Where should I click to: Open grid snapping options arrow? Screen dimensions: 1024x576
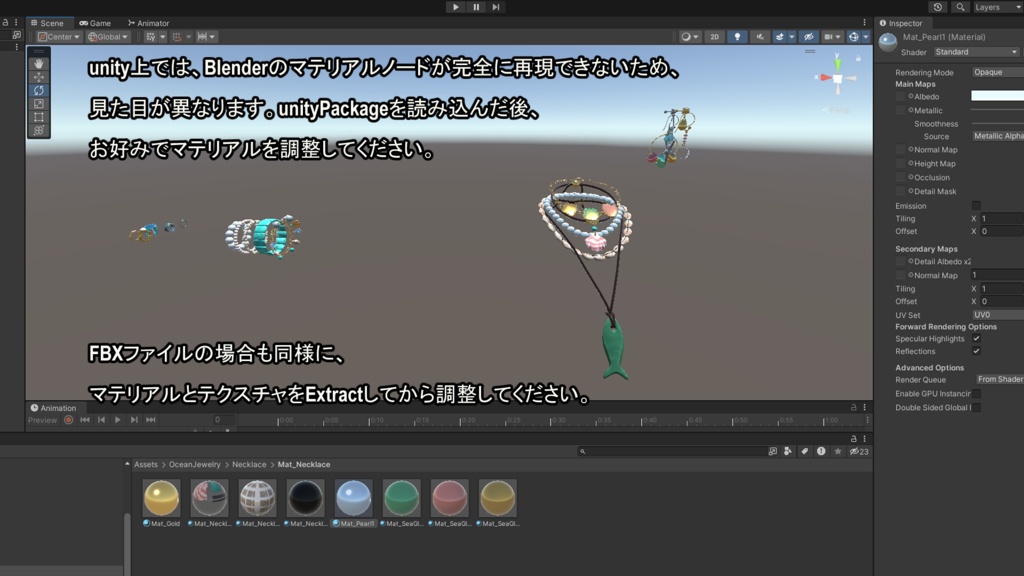(x=163, y=37)
